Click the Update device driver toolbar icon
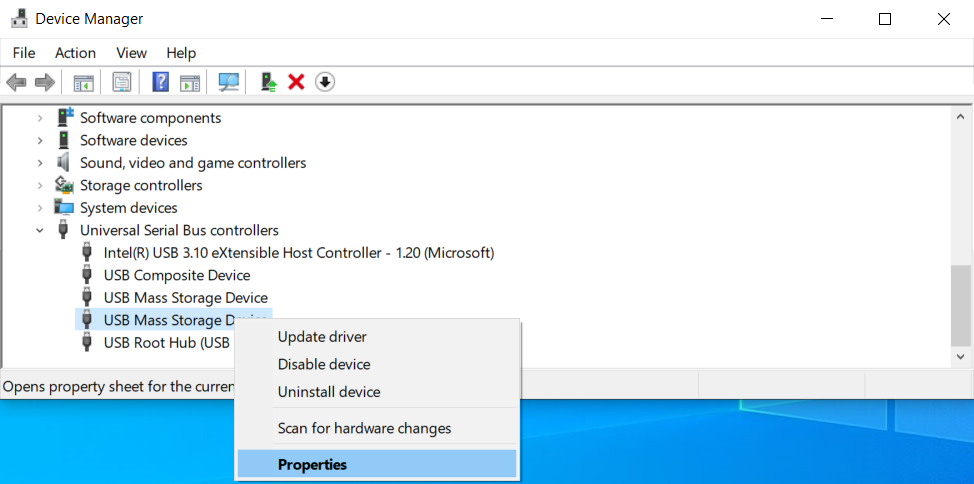Viewport: 974px width, 484px height. coord(268,82)
